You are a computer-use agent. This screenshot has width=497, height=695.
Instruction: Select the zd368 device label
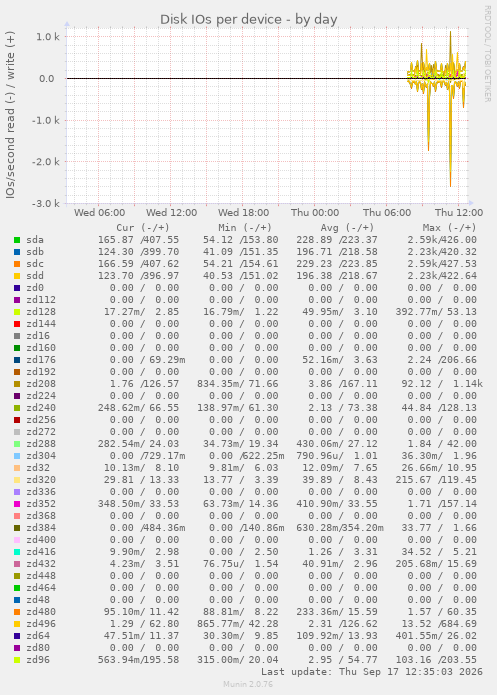(x=41, y=516)
